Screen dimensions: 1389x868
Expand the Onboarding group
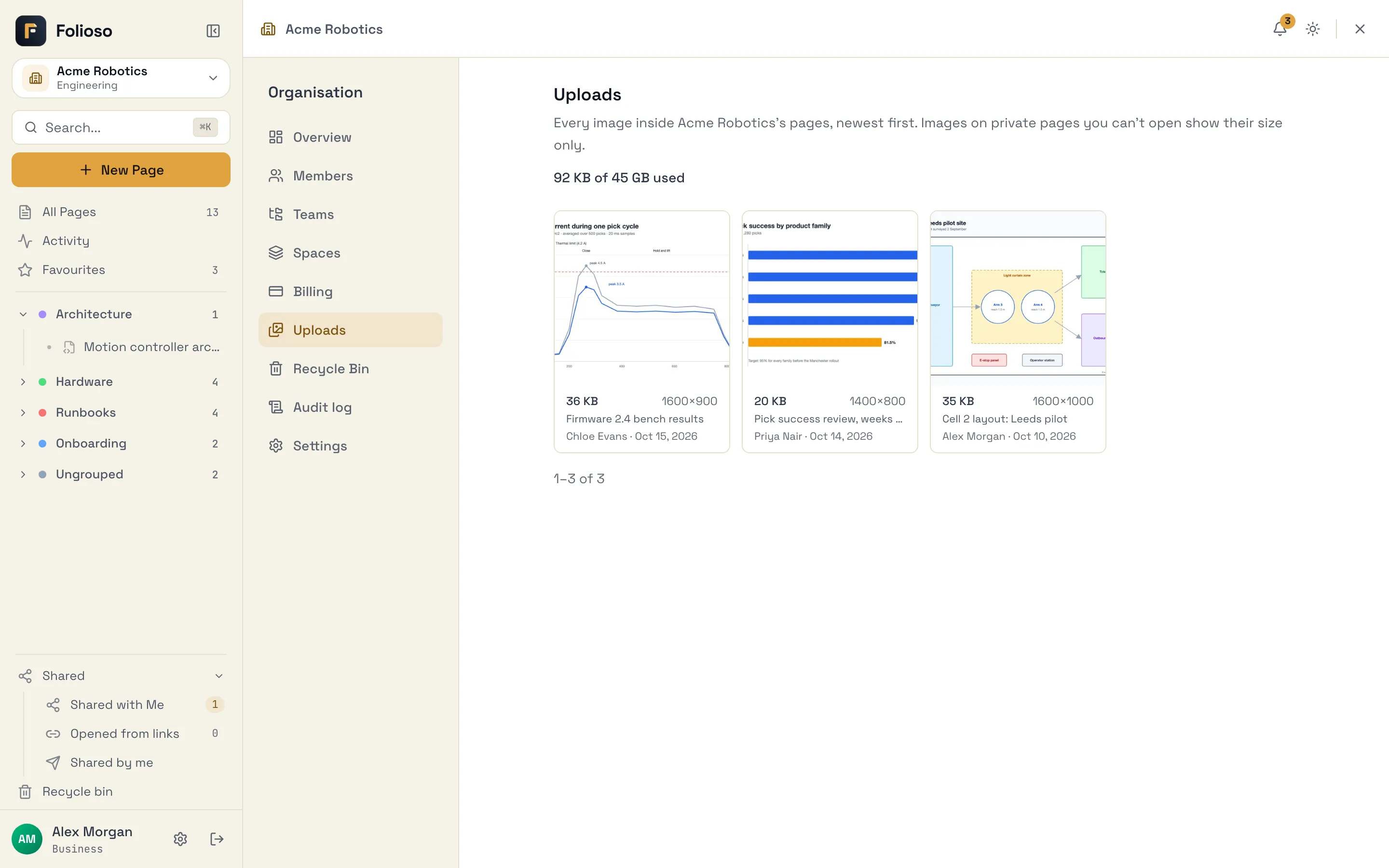coord(23,443)
